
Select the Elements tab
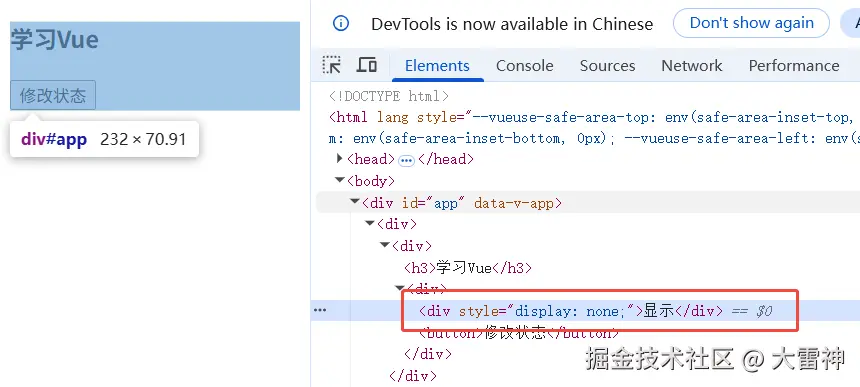point(437,66)
